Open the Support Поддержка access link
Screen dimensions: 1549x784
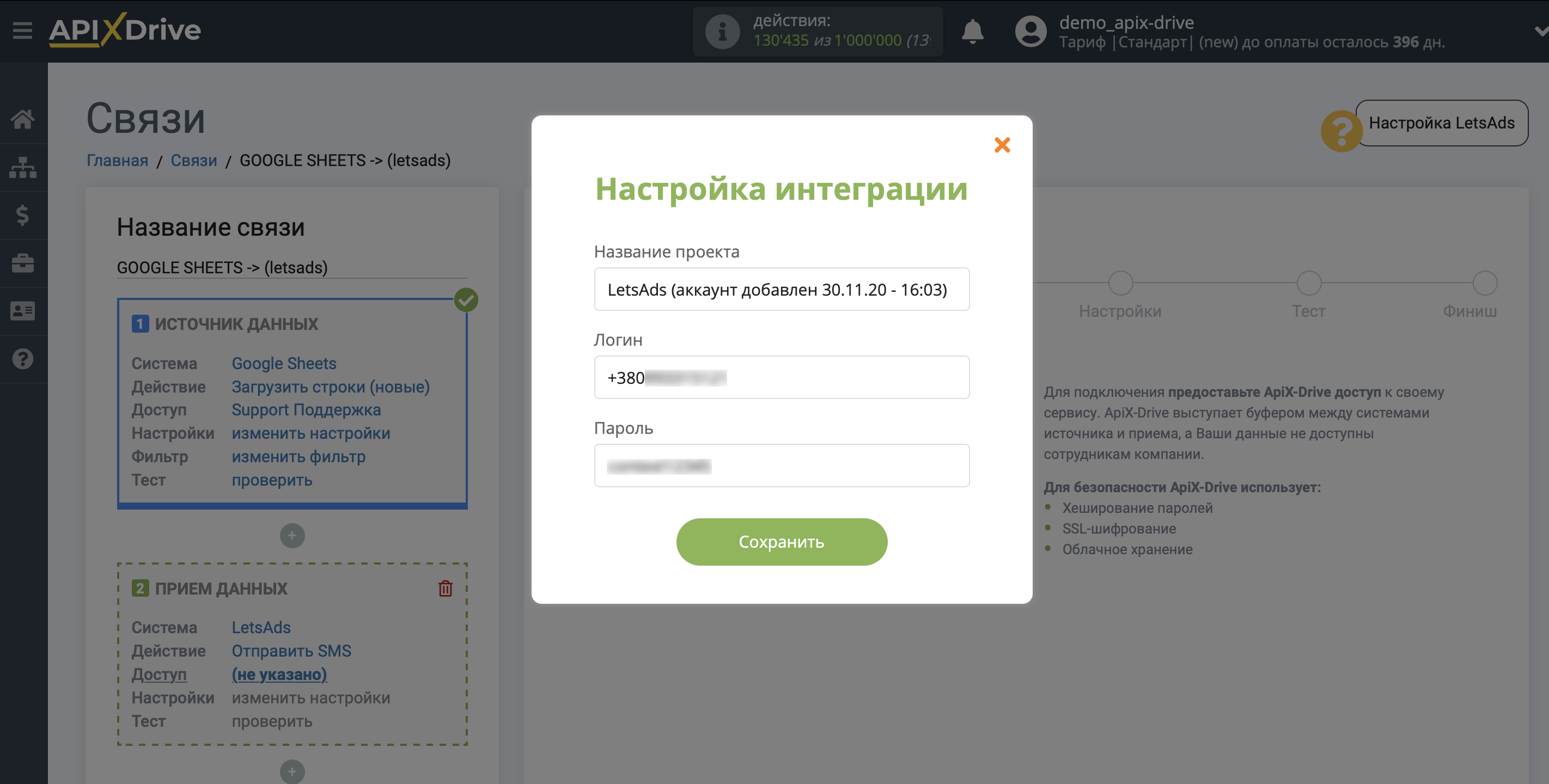pyautogui.click(x=306, y=409)
